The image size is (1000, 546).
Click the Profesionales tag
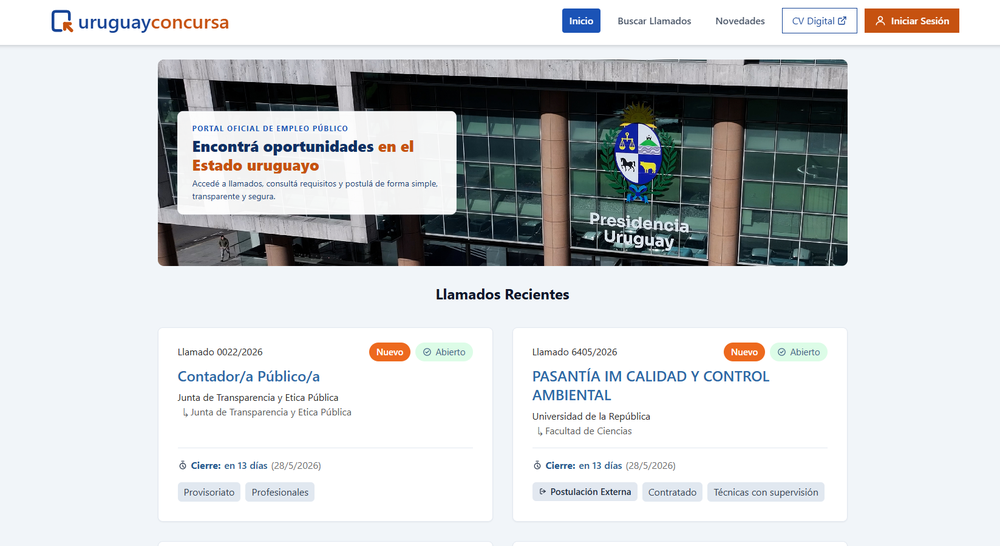pos(279,492)
